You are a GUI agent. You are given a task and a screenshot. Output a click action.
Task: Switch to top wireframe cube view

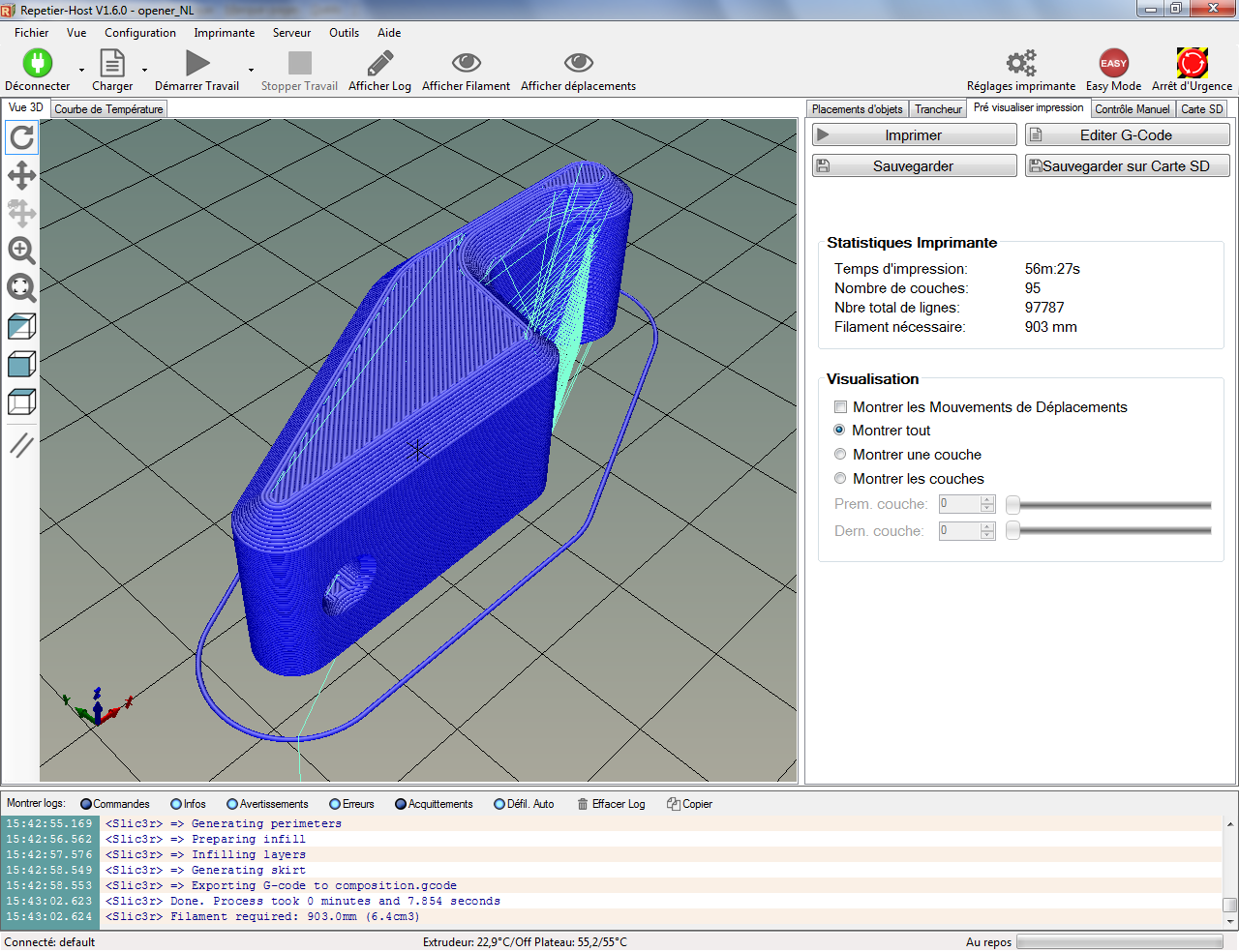point(21,402)
